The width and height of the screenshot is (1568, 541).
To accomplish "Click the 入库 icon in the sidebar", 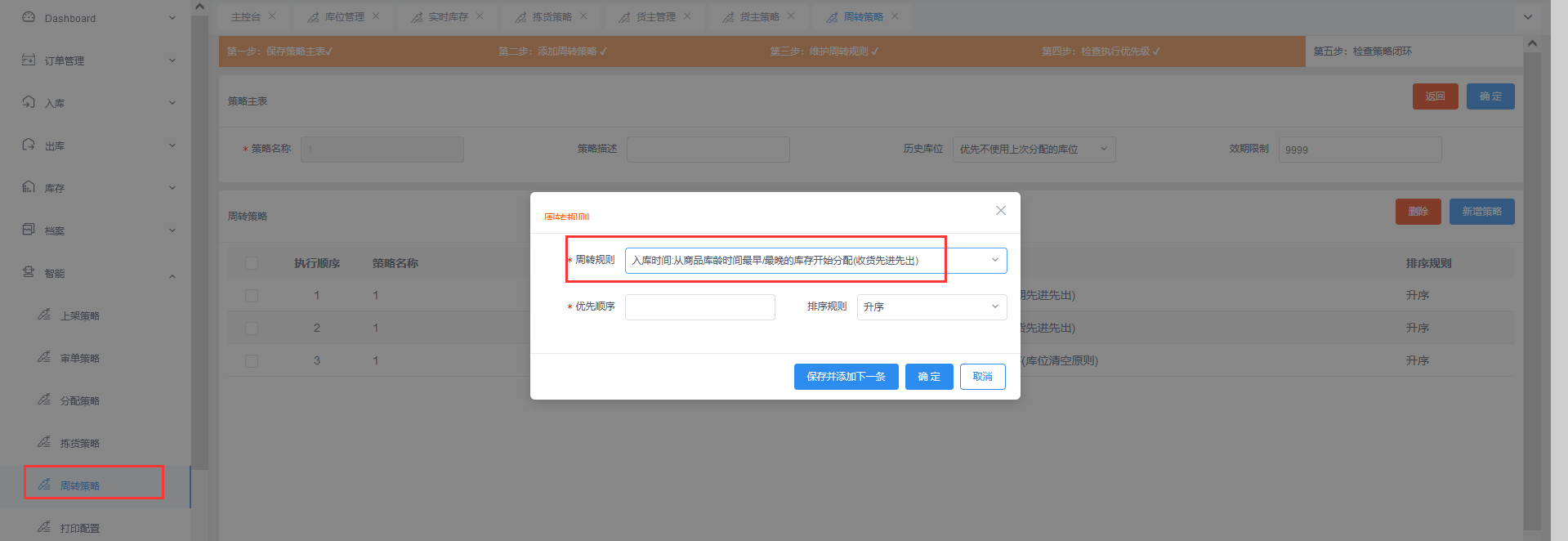I will click(x=29, y=102).
